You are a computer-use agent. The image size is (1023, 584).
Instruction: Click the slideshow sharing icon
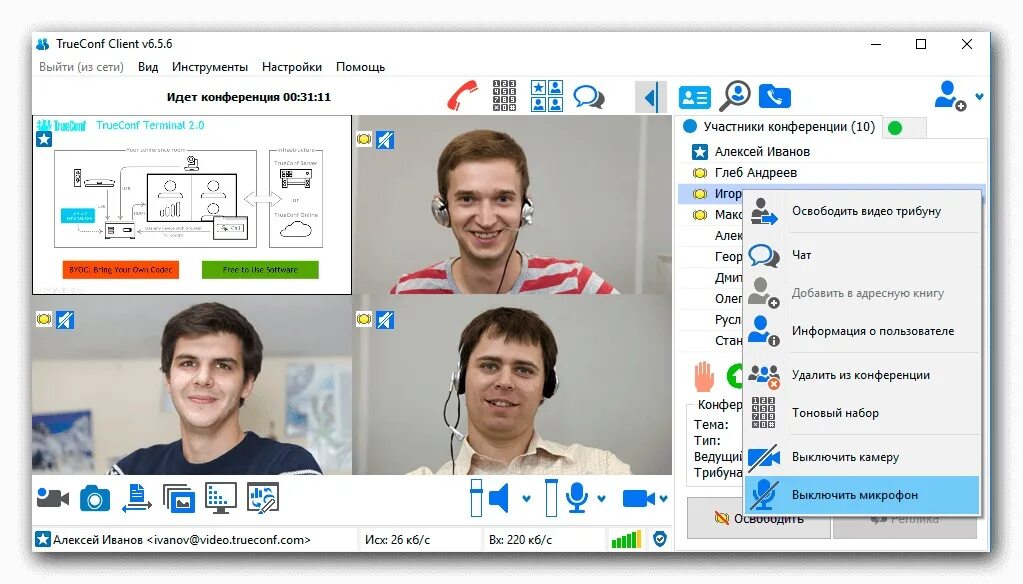pyautogui.click(x=136, y=498)
